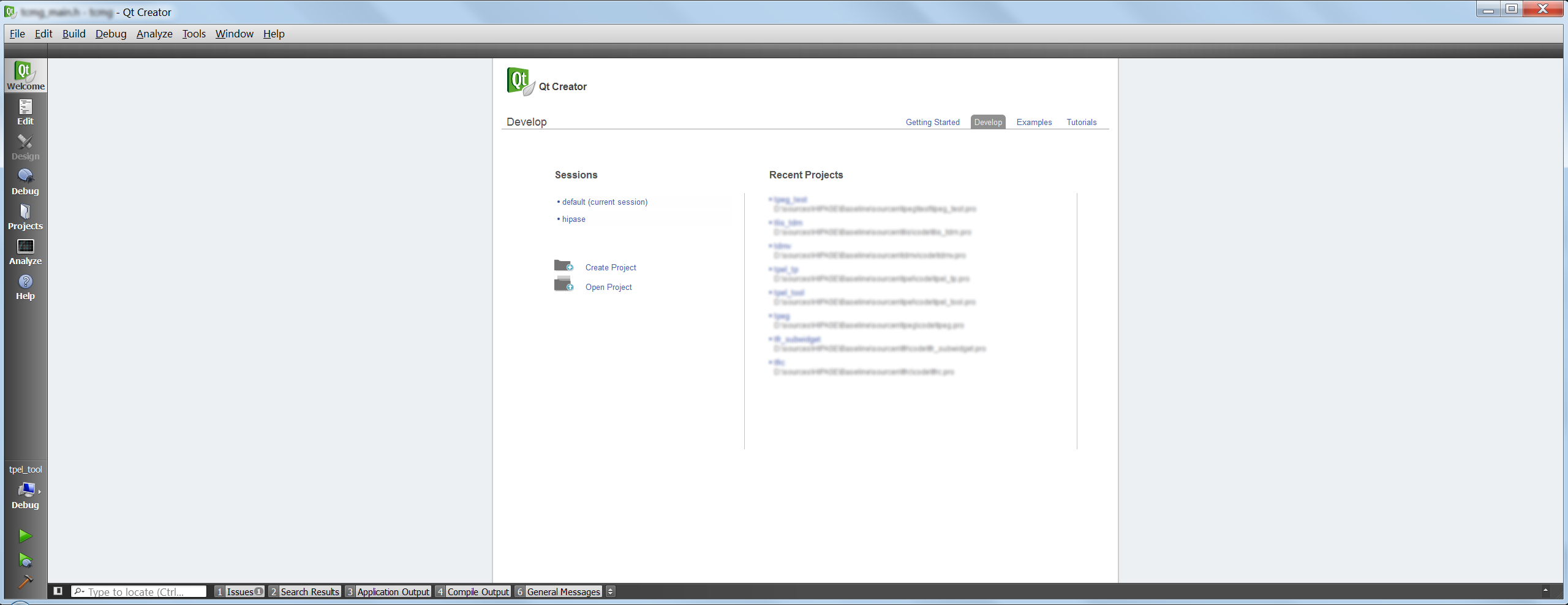Viewport: 1568px width, 605px height.
Task: Open the General Messages pane
Action: (559, 592)
